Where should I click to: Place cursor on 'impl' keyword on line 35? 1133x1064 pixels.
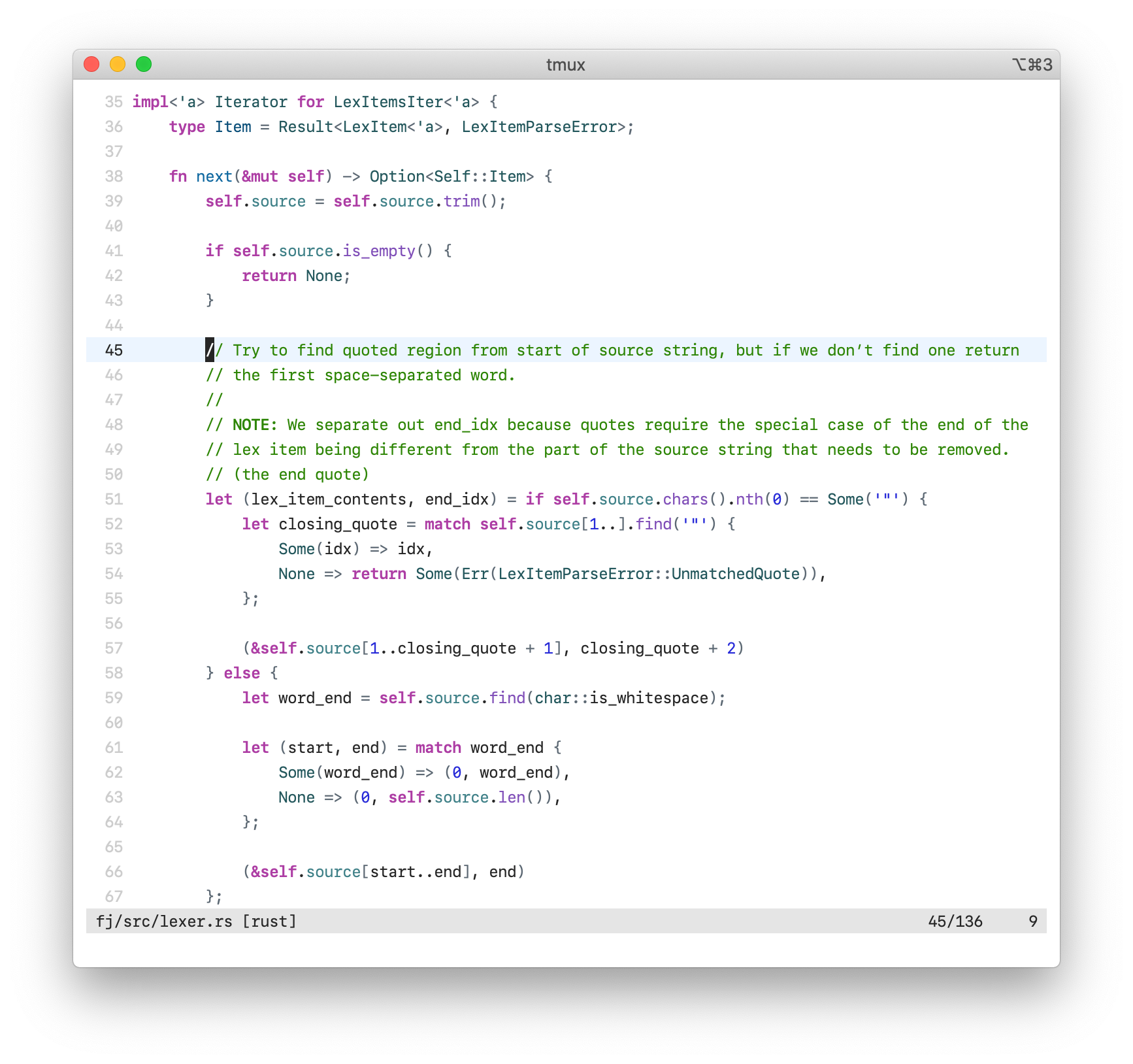tap(150, 102)
